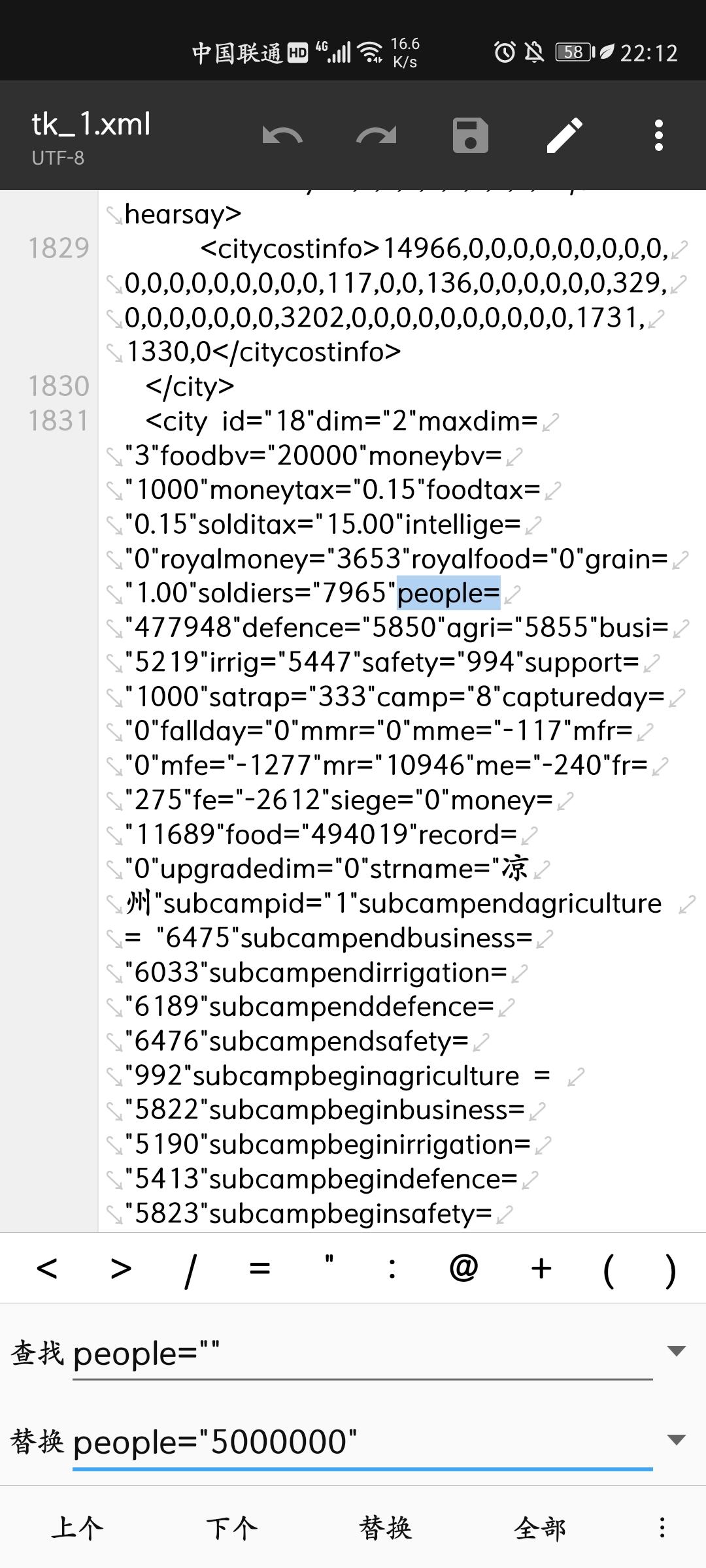Open the top-right overflow menu
The image size is (706, 1568).
[x=659, y=136]
